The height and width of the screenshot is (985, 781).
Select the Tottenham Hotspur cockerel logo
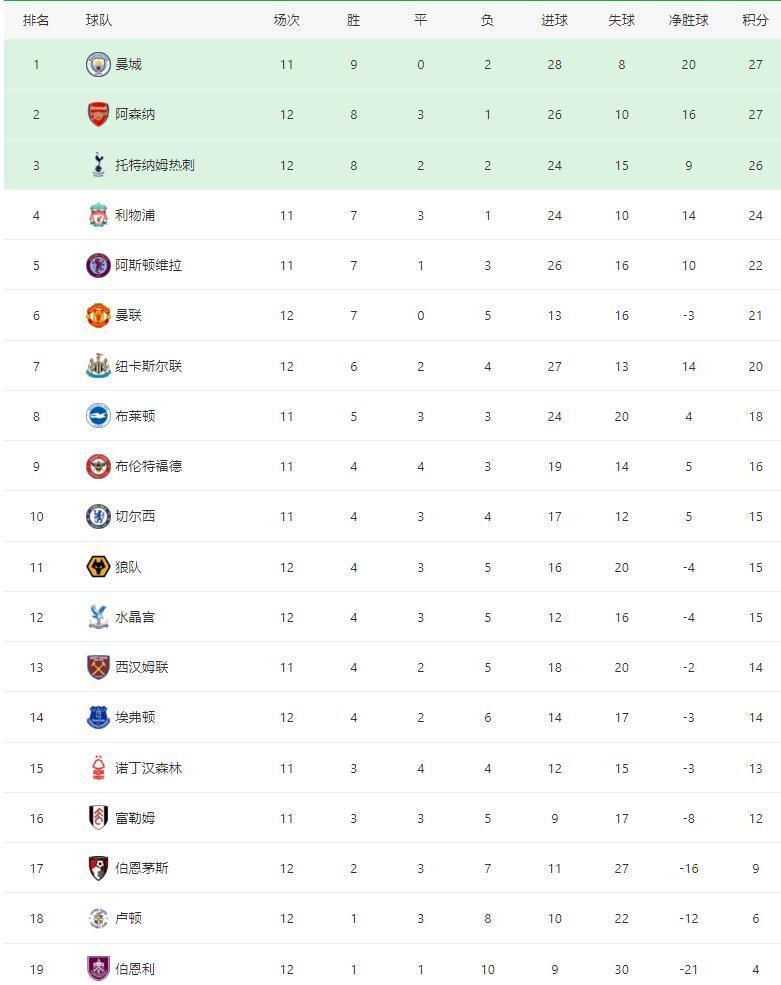[98, 165]
